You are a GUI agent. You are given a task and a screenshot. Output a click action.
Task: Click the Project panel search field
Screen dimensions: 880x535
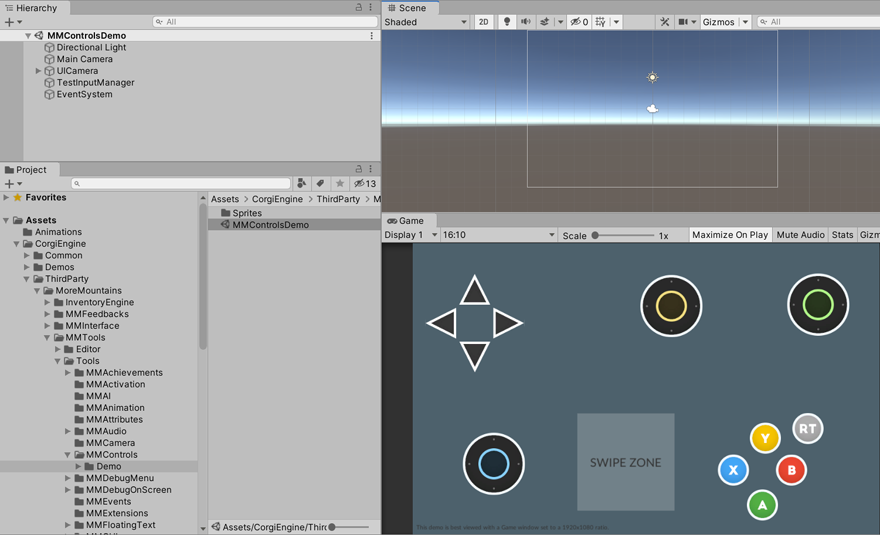(x=180, y=184)
